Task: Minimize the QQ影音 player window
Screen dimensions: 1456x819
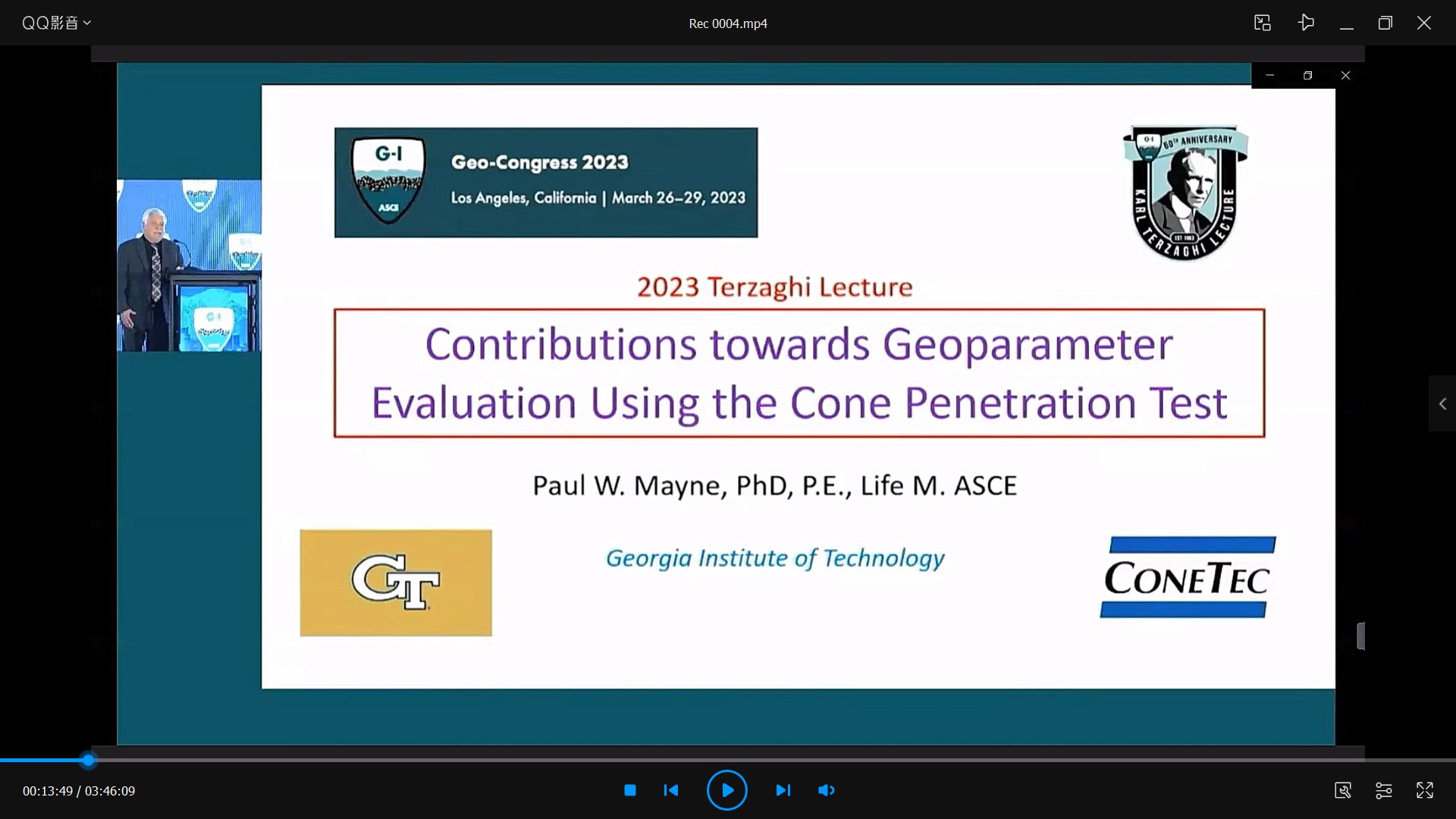Action: [x=1347, y=24]
